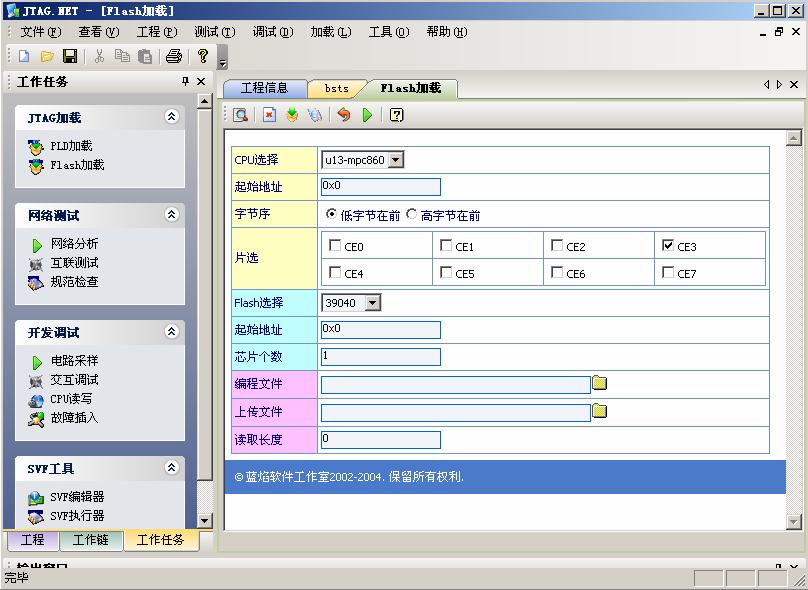Collapse the JTAG加载 panel section
This screenshot has height=590, width=808.
(171, 117)
